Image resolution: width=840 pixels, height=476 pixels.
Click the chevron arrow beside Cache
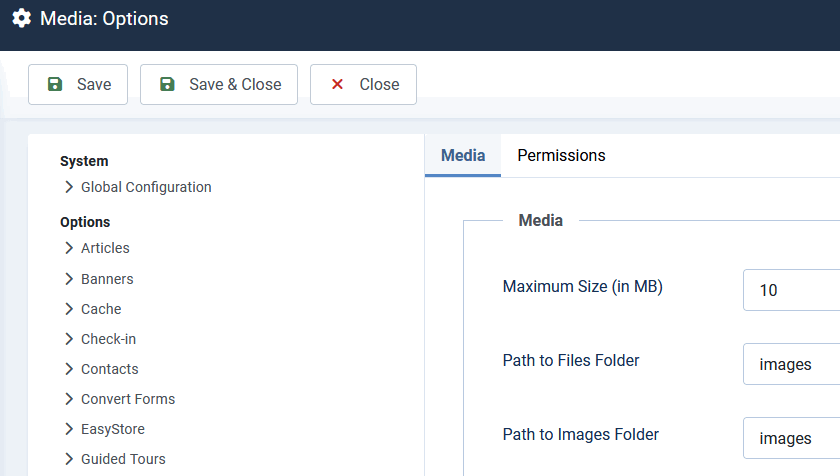pyautogui.click(x=69, y=309)
